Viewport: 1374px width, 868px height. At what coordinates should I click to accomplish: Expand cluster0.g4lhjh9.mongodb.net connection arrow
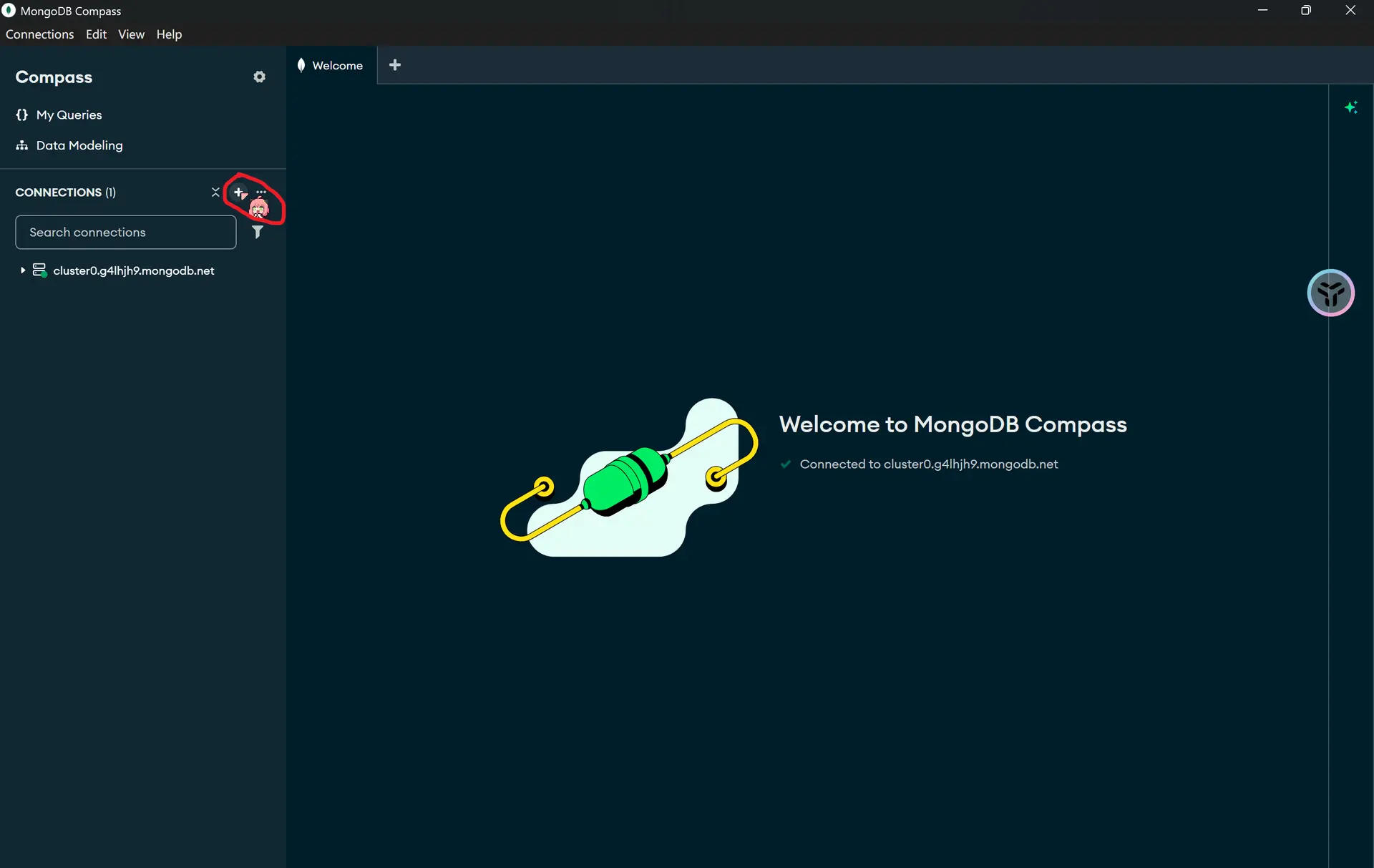pos(23,270)
